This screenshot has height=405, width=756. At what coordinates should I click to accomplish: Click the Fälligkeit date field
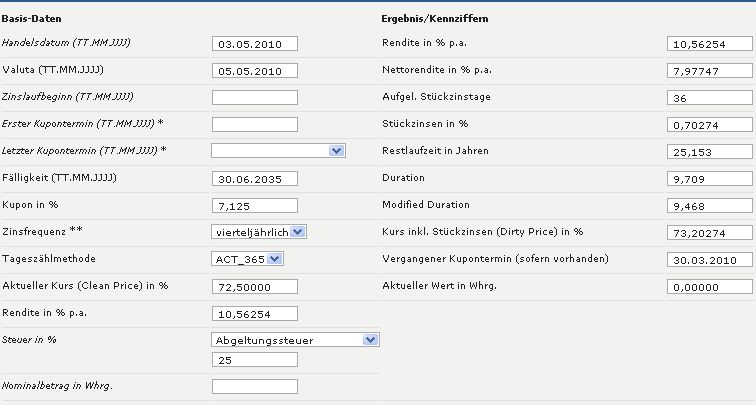[255, 178]
